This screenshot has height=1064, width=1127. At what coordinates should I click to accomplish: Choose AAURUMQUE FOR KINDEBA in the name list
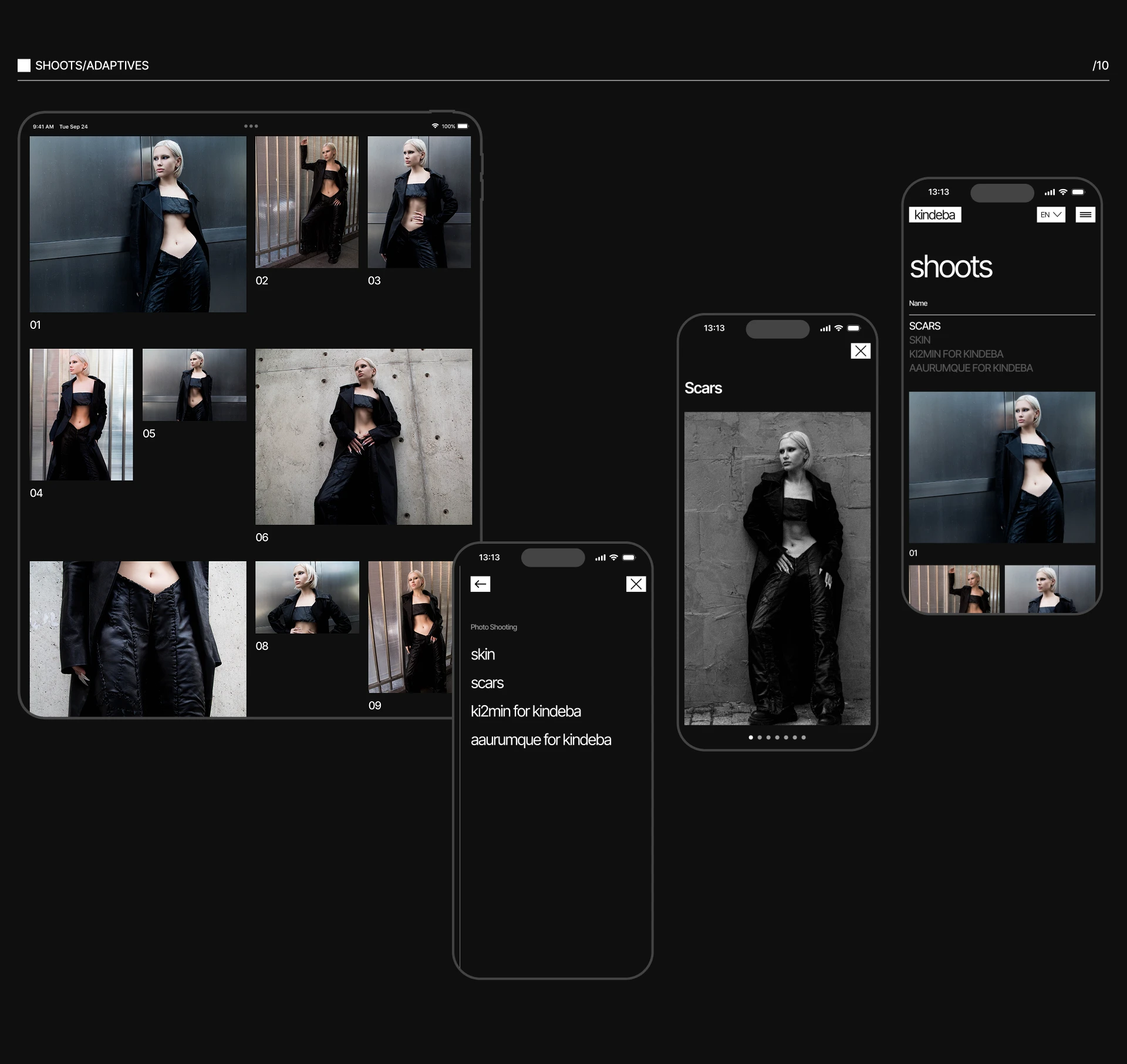pyautogui.click(x=970, y=368)
